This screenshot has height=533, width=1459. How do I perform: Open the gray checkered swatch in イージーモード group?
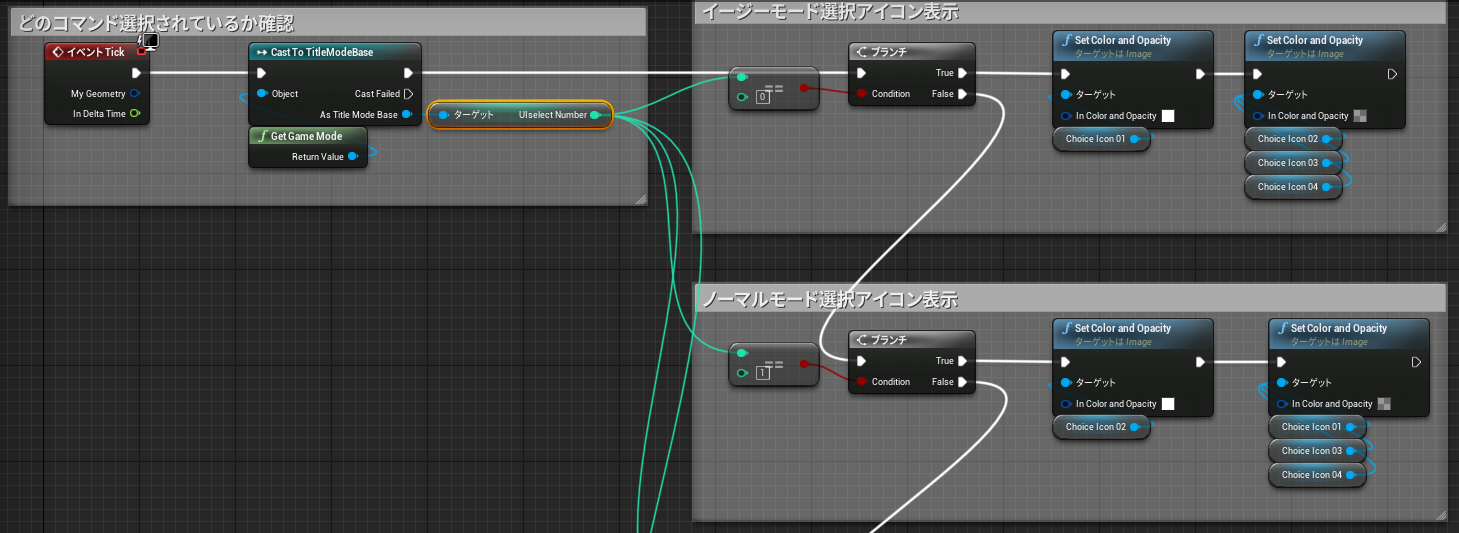point(1360,116)
